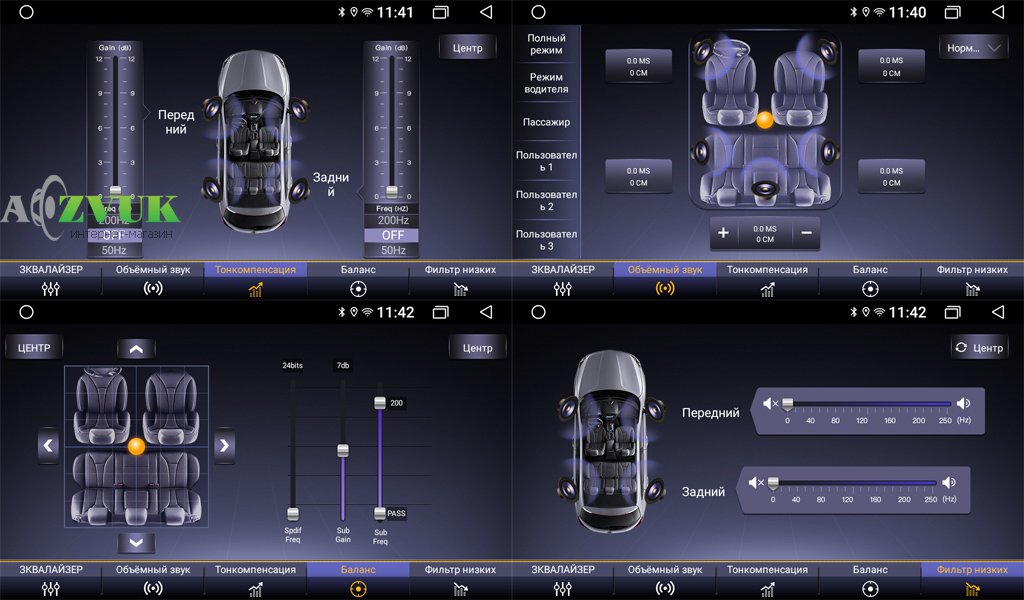Tap the highlighted Баланс target icon

[x=358, y=589]
